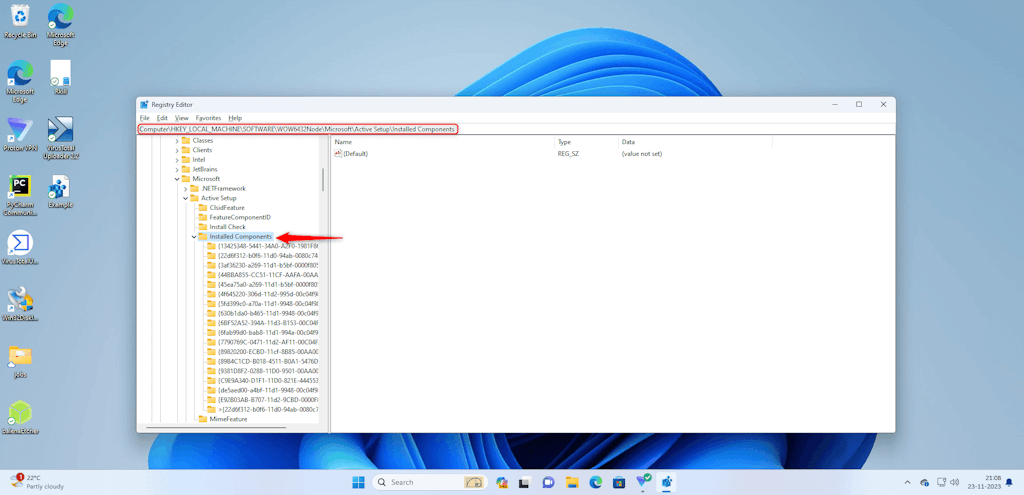Click the volume tray icon
This screenshot has width=1024, height=495.
coord(955,483)
